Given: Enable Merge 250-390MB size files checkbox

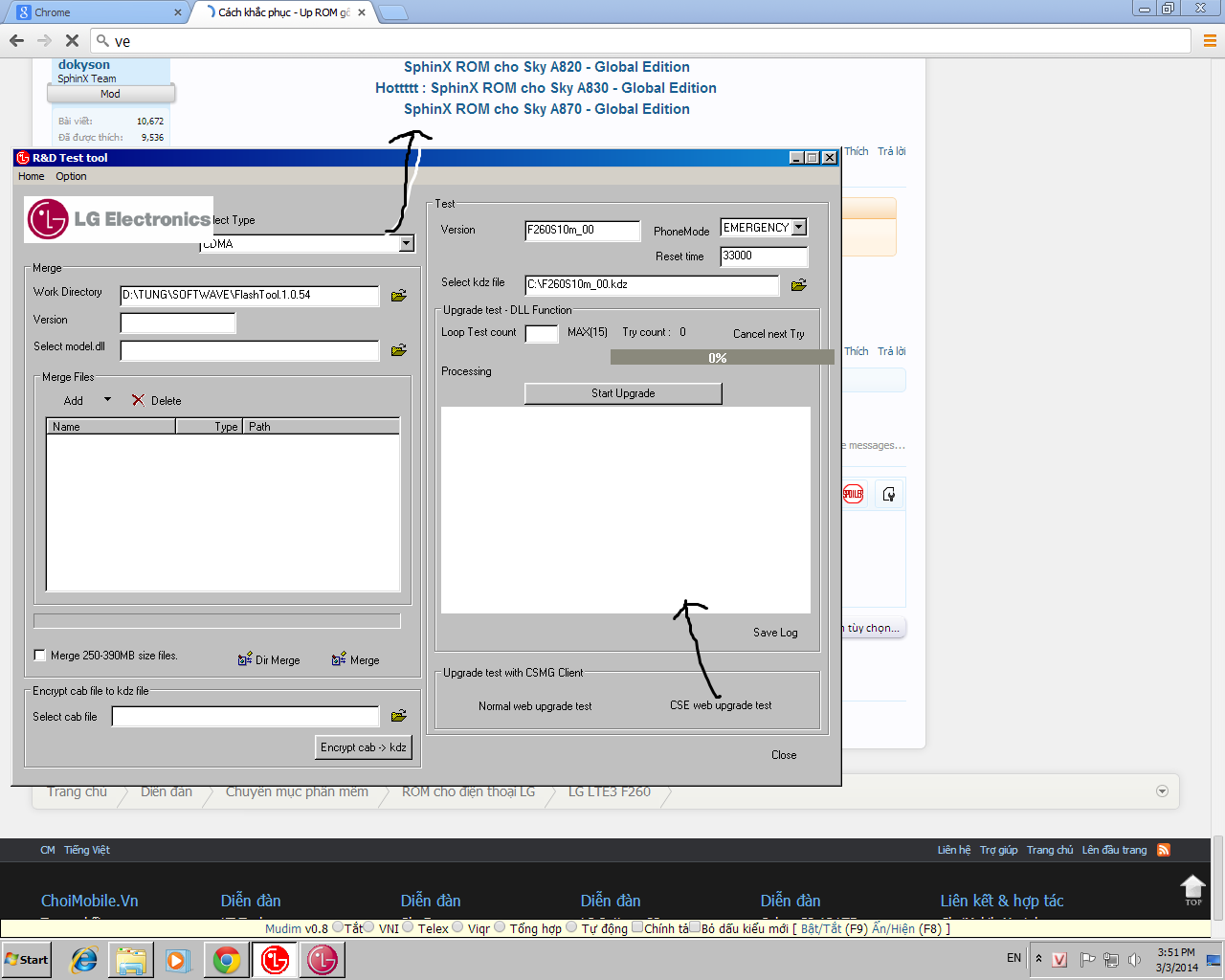Looking at the screenshot, I should [39, 656].
